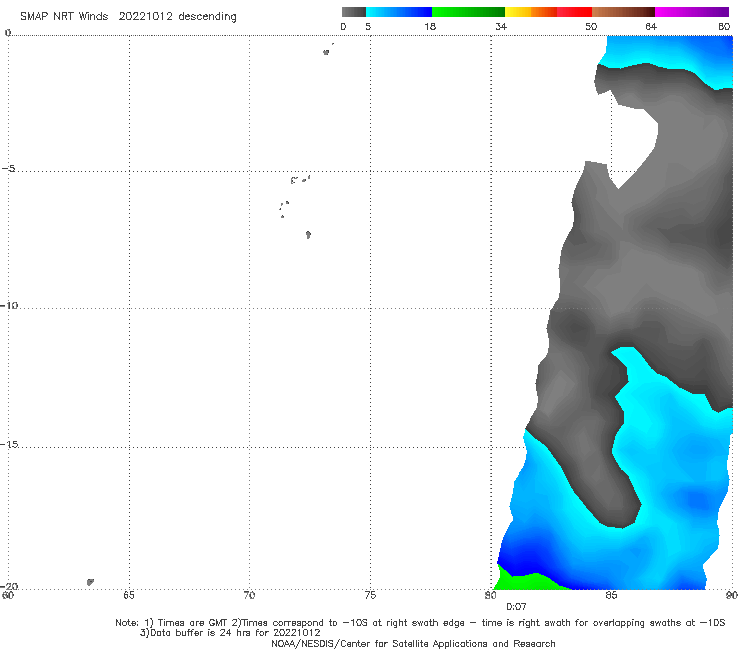This screenshot has width=740, height=650.
Task: Click the island outline near 20S, 63E
Action: (x=90, y=582)
